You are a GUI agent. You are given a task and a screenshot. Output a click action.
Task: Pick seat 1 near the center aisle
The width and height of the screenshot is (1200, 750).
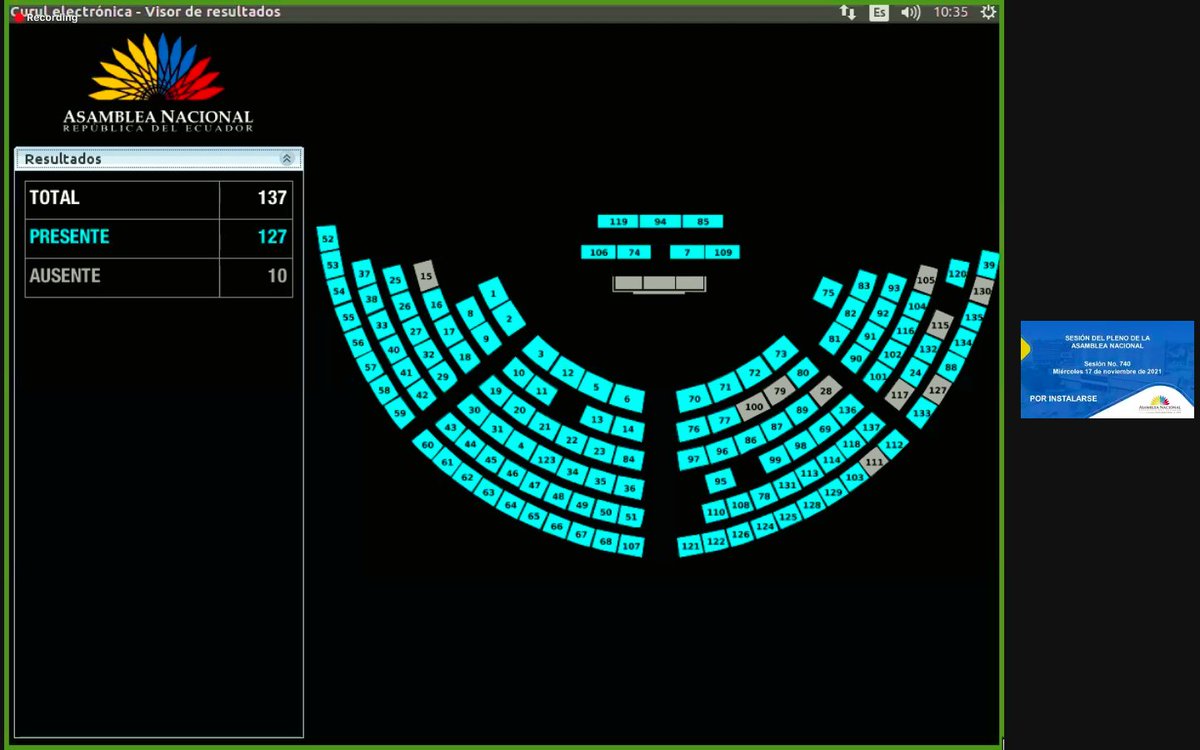[492, 294]
